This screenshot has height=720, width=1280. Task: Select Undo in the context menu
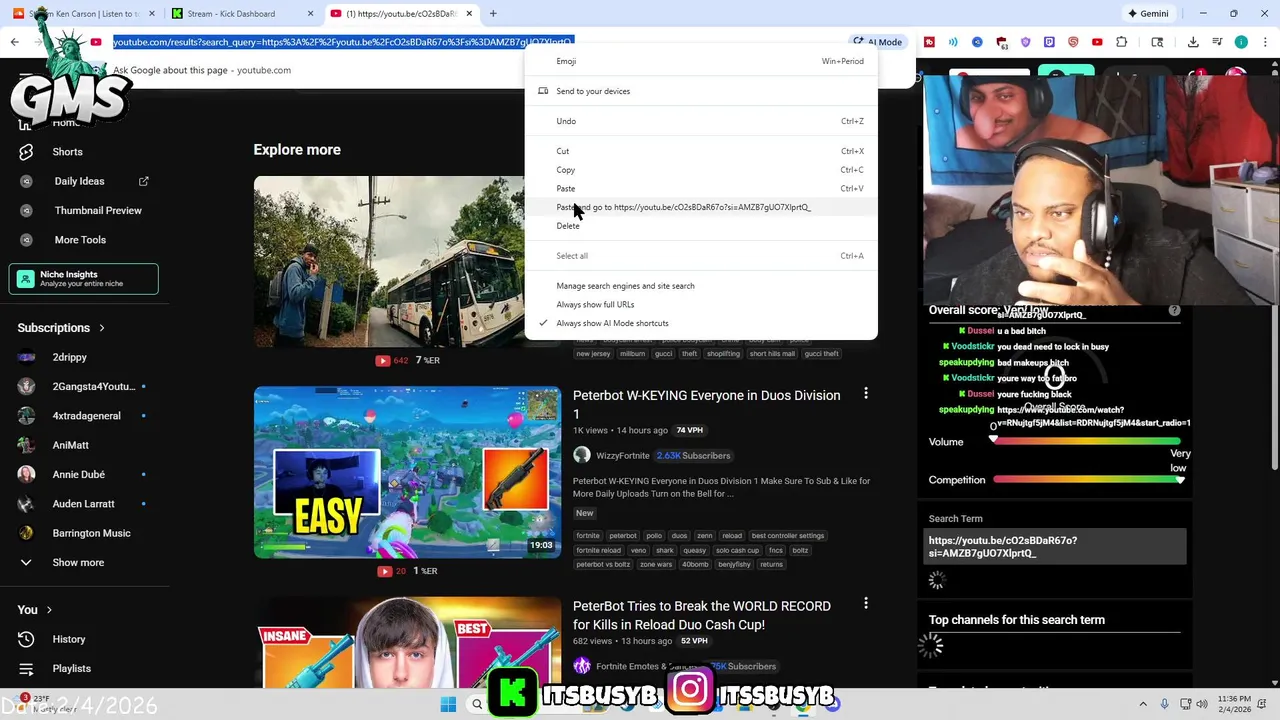click(701, 121)
